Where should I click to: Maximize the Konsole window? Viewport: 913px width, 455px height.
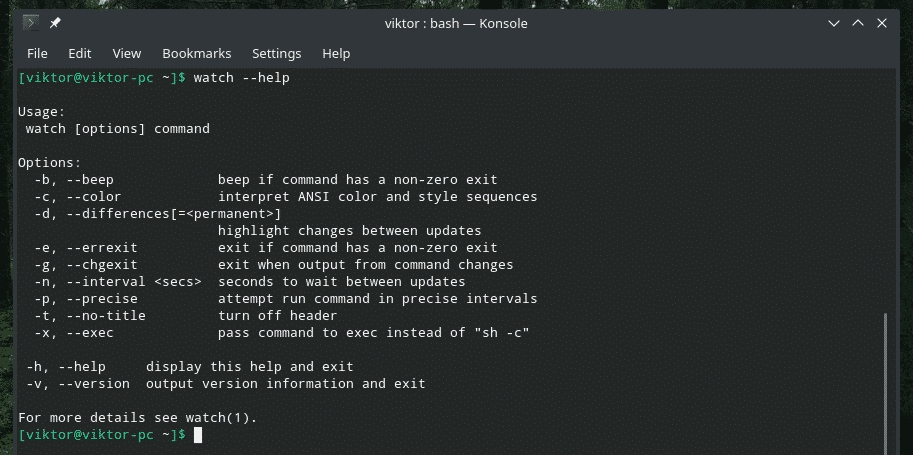pos(858,23)
